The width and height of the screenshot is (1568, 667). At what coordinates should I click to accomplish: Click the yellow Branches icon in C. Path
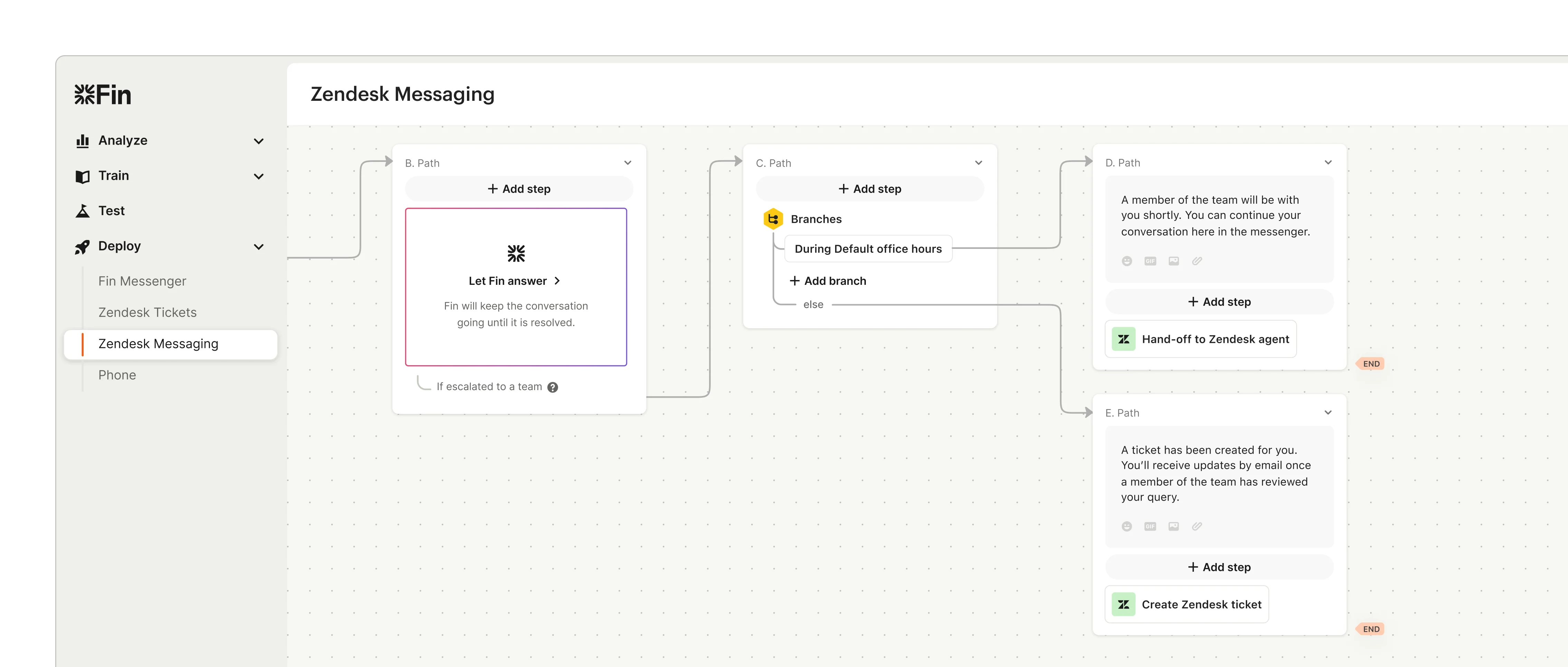(x=773, y=219)
